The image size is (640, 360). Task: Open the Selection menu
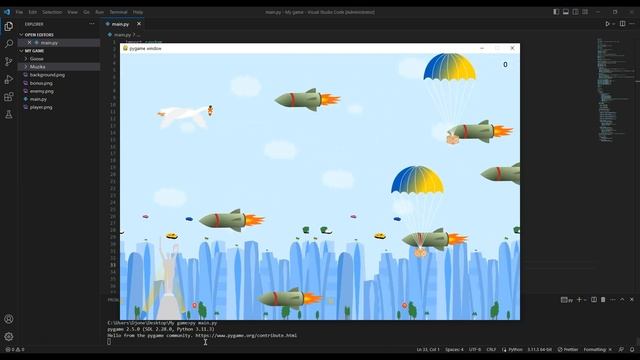[x=52, y=12]
